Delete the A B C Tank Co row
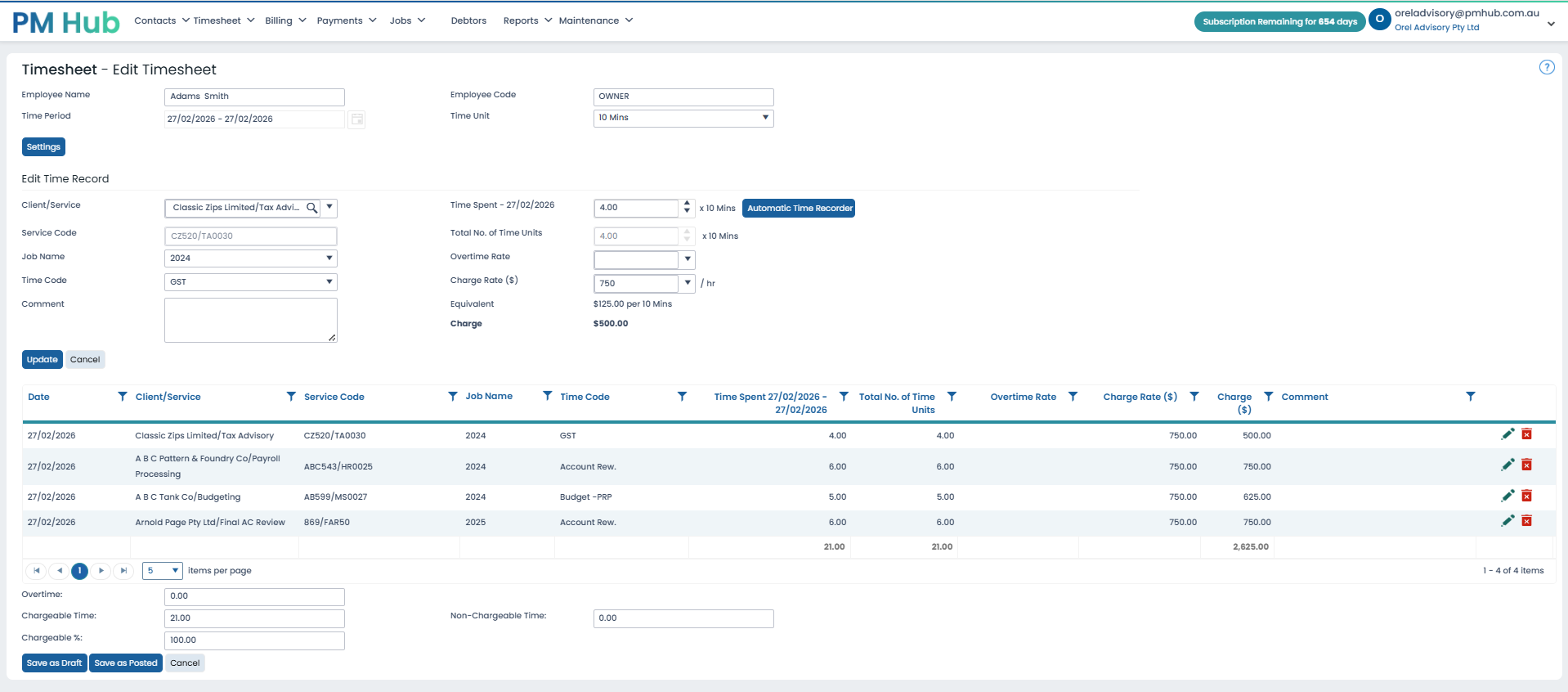Screen dimensions: 1568x692 (x=1526, y=496)
